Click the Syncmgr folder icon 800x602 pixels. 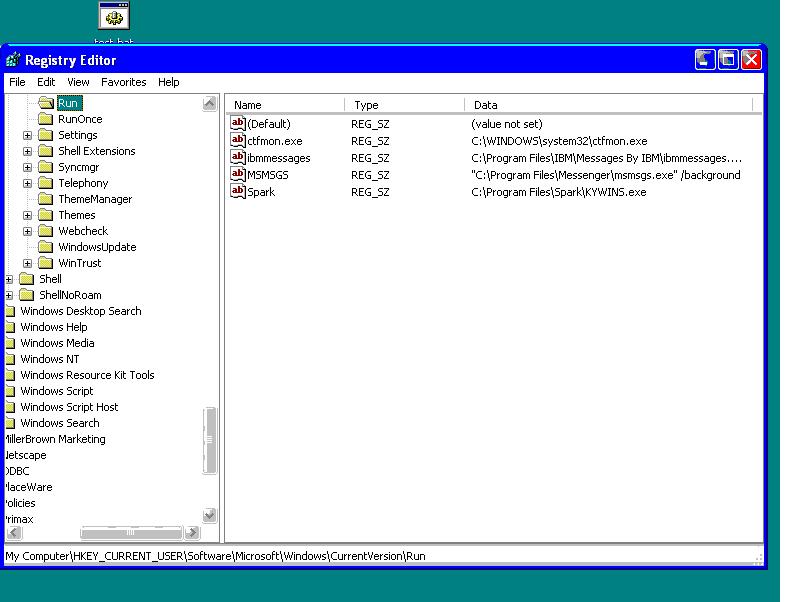click(x=46, y=167)
